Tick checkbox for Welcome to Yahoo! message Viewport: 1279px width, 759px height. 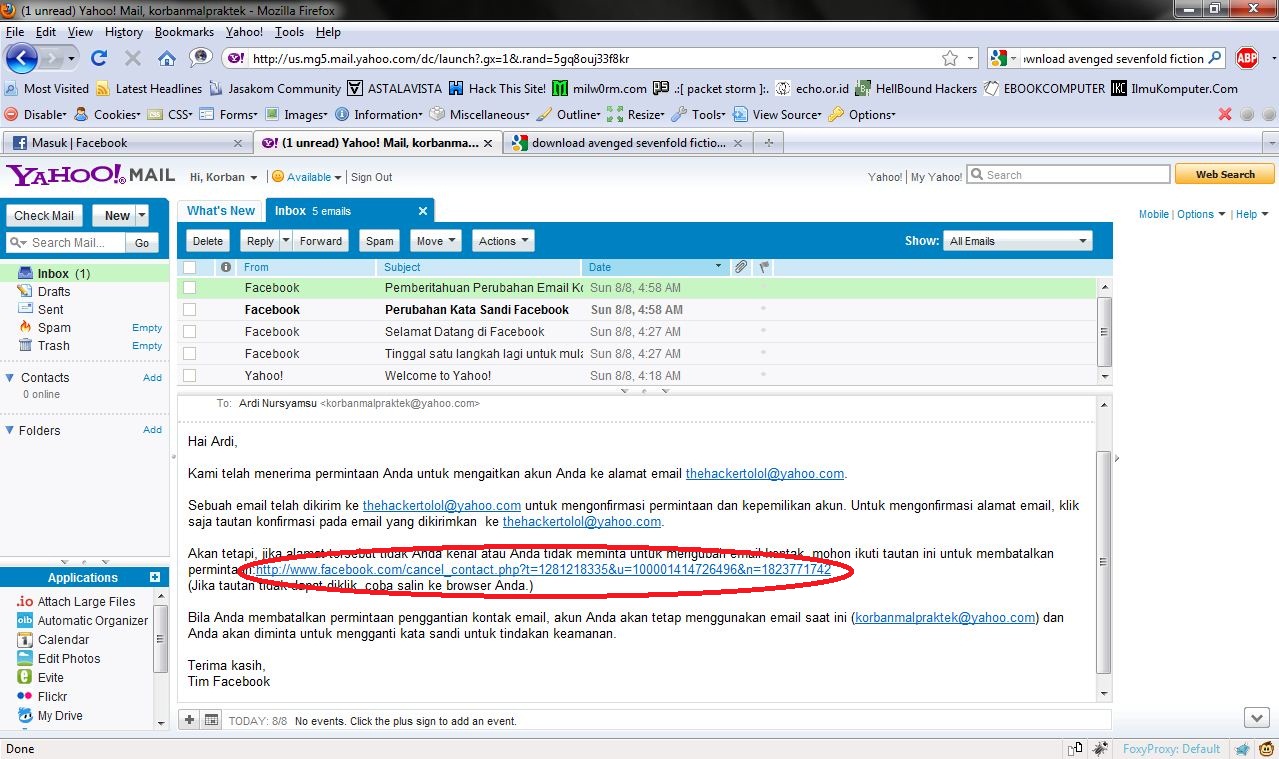(190, 375)
